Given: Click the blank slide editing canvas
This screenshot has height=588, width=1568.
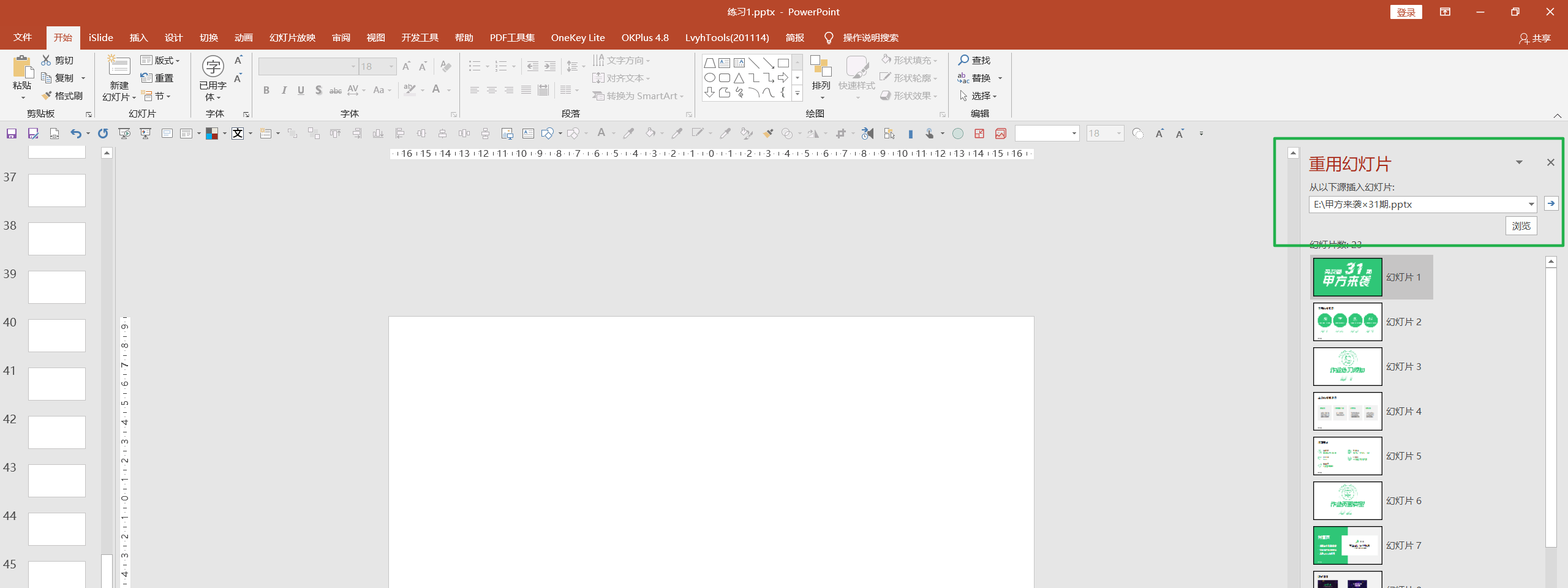Looking at the screenshot, I should pyautogui.click(x=711, y=452).
